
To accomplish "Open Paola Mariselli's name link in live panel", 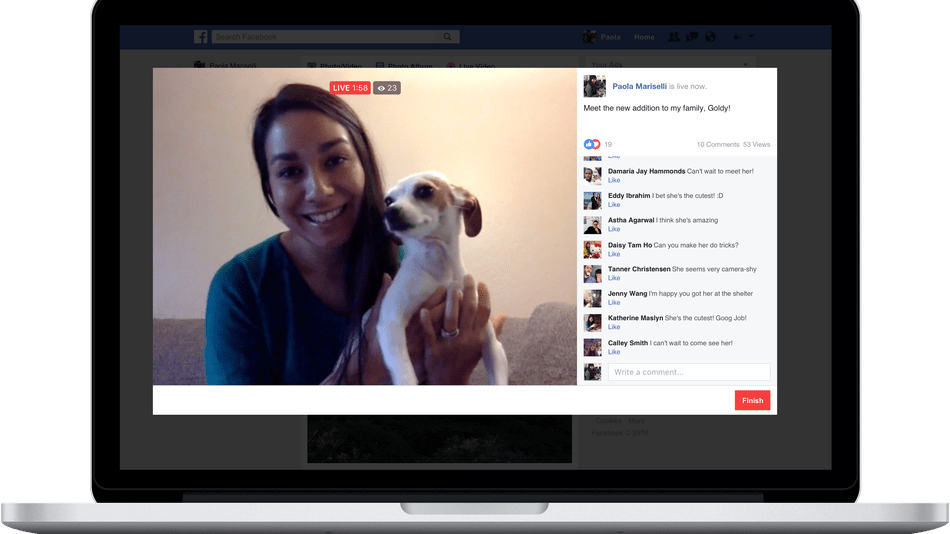I will coord(639,86).
